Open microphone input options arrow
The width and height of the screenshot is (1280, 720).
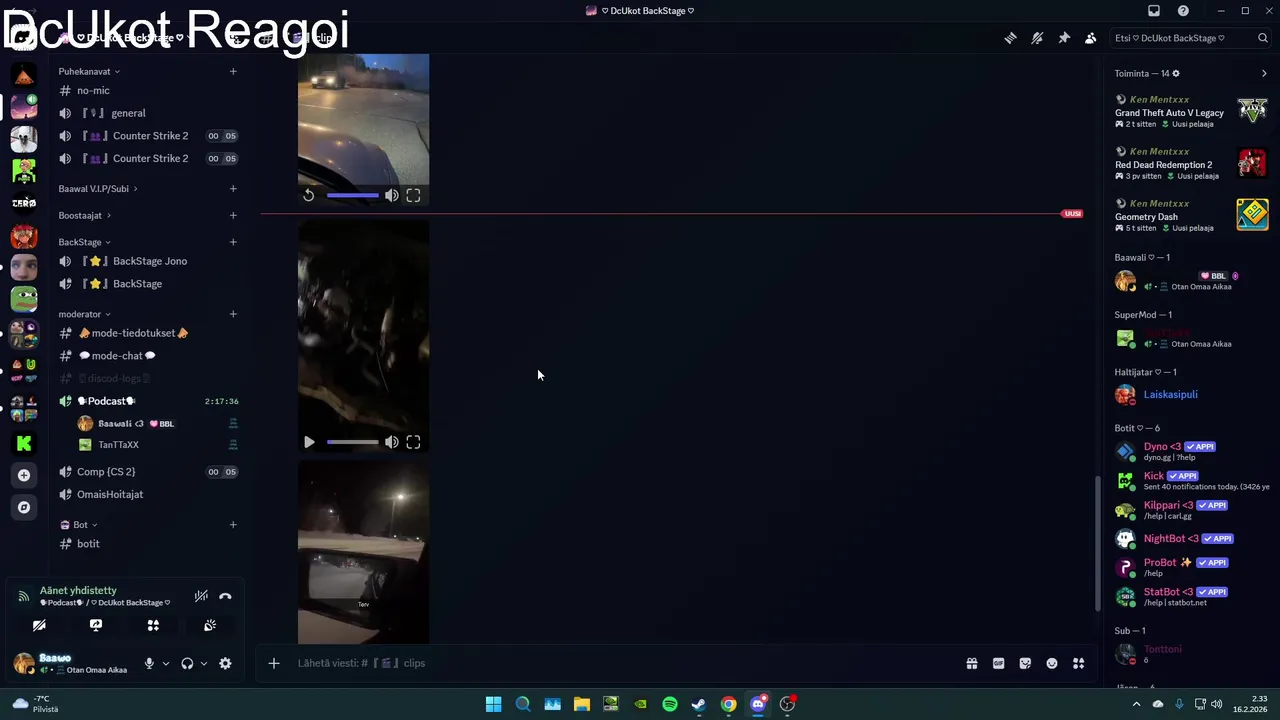(166, 663)
